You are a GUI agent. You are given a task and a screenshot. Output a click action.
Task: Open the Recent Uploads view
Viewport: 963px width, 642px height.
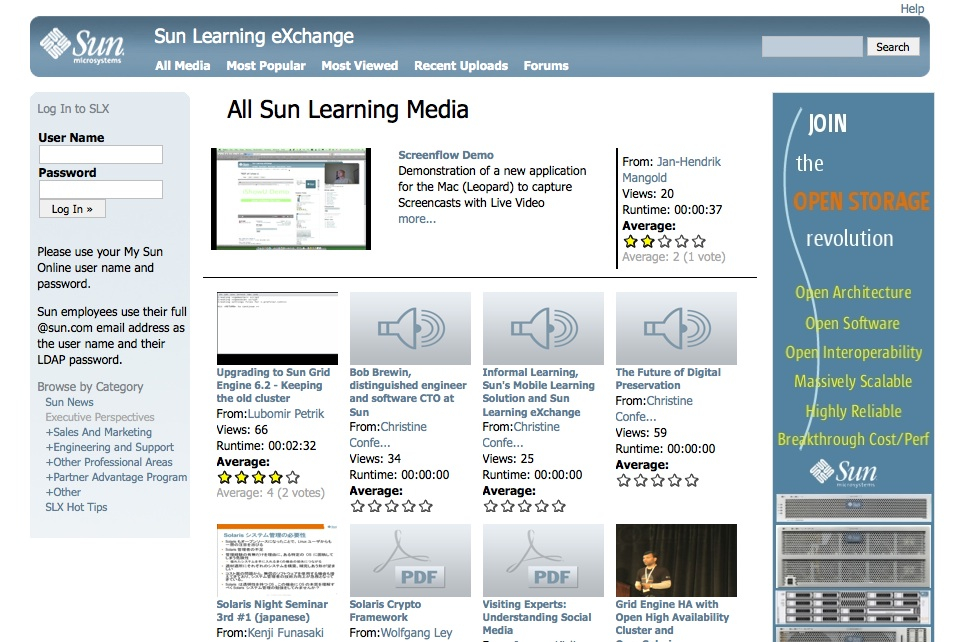tap(460, 65)
